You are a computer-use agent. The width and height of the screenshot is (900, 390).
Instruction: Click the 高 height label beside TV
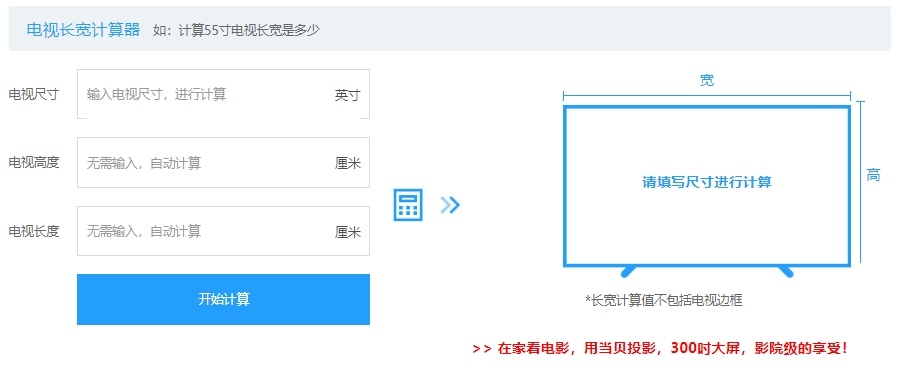pos(873,175)
